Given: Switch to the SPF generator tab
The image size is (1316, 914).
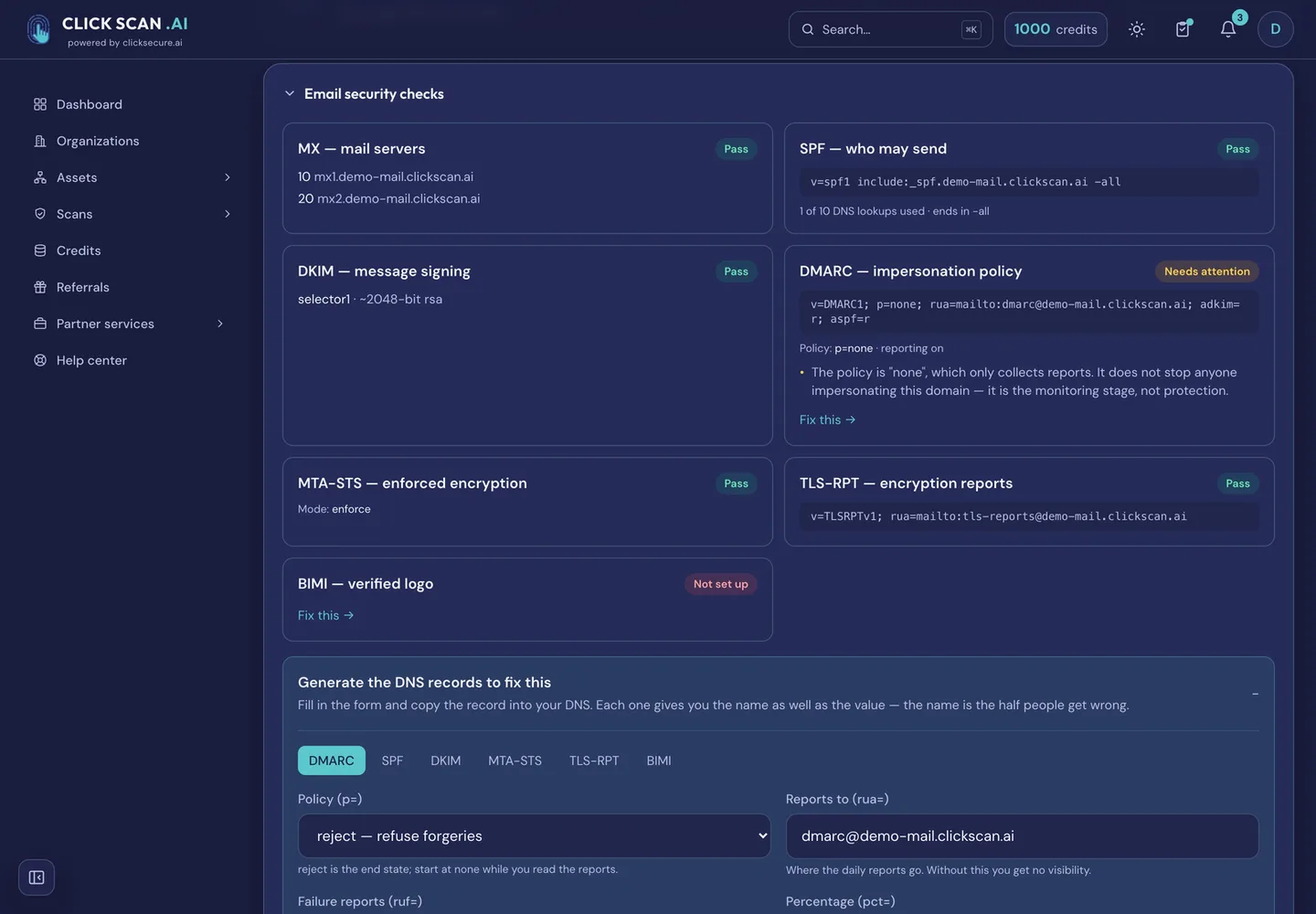Looking at the screenshot, I should (392, 760).
